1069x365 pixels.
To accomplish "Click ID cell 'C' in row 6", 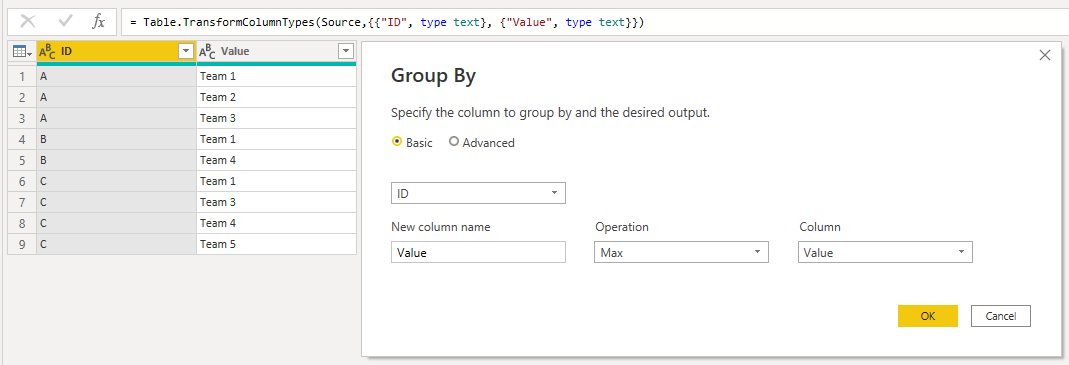I will tap(117, 181).
